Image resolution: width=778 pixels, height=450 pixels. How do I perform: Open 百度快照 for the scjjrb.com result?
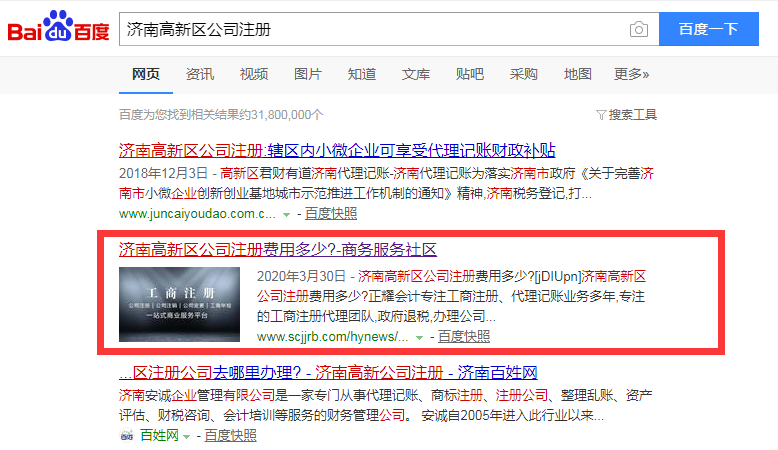point(464,337)
